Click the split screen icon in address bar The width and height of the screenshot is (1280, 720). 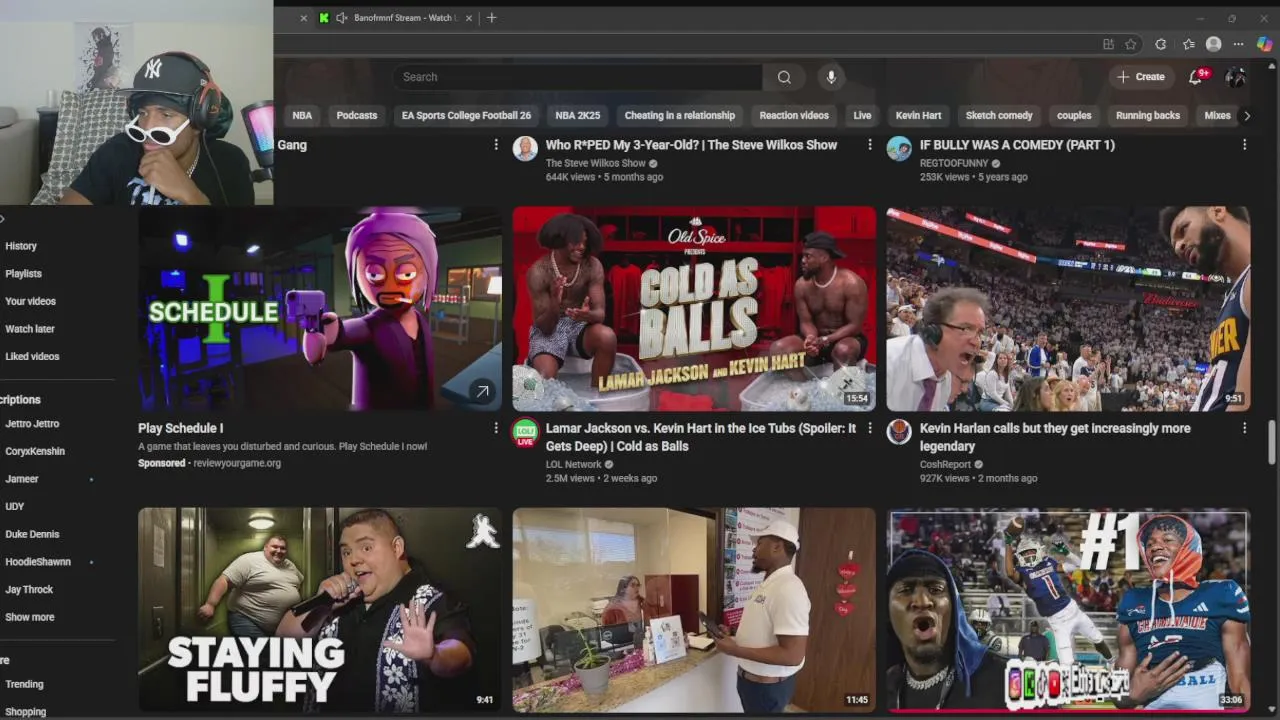(1108, 44)
